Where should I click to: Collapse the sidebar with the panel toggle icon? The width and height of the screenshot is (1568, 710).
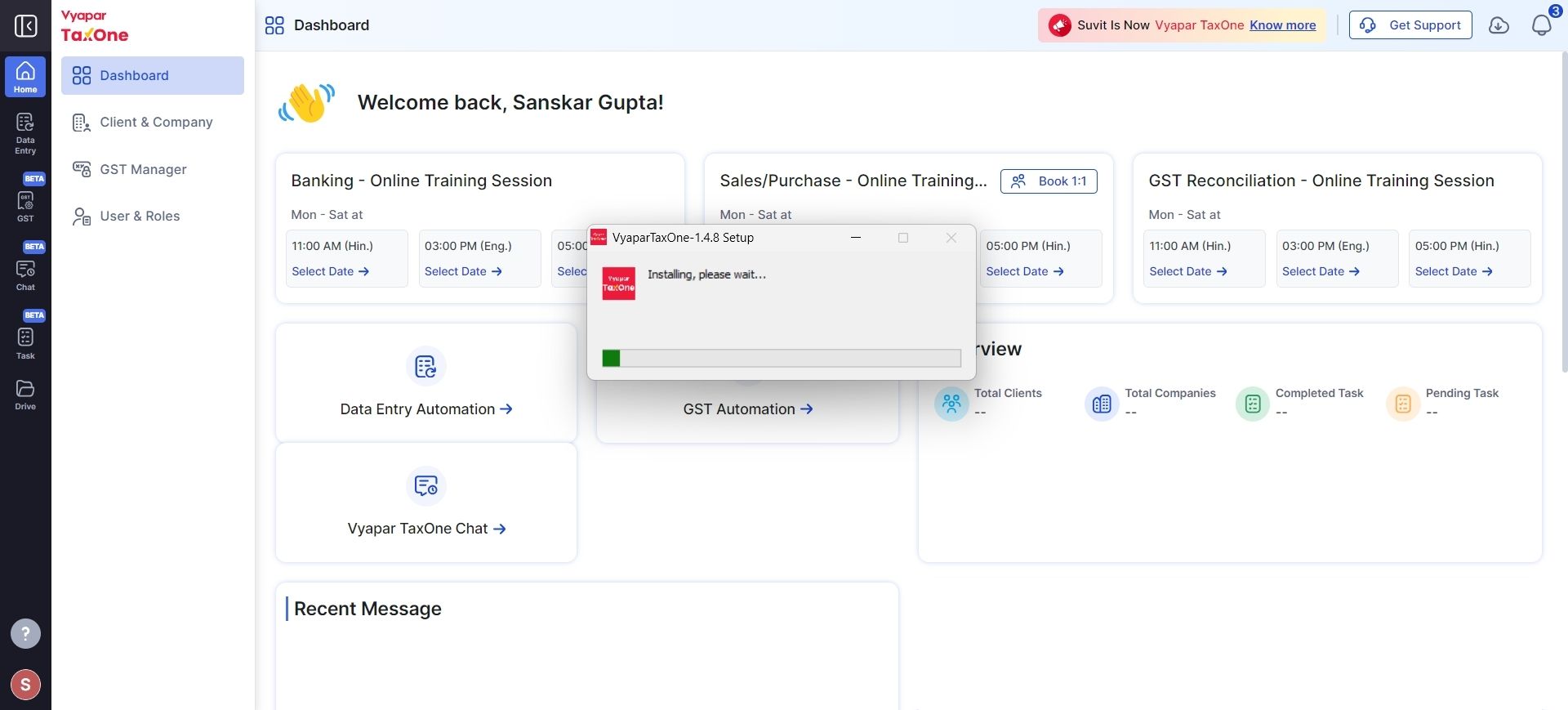tap(26, 26)
